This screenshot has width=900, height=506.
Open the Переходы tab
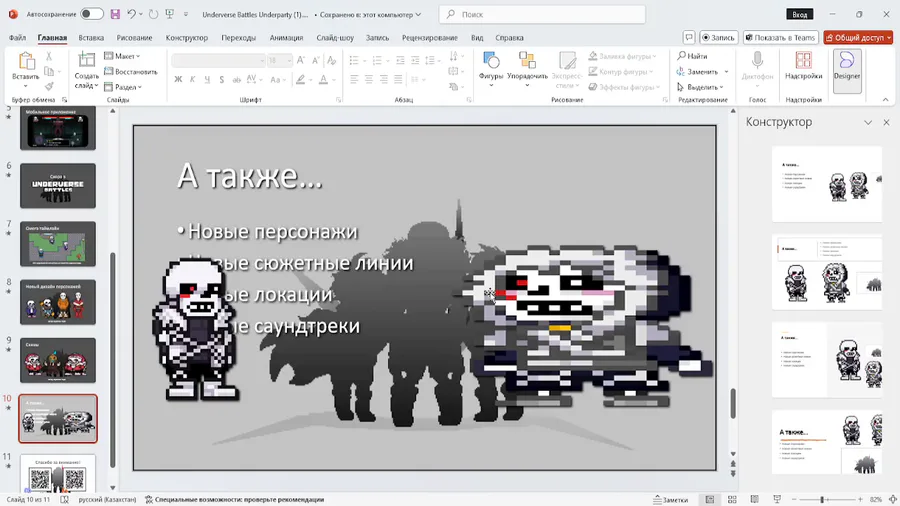239,37
